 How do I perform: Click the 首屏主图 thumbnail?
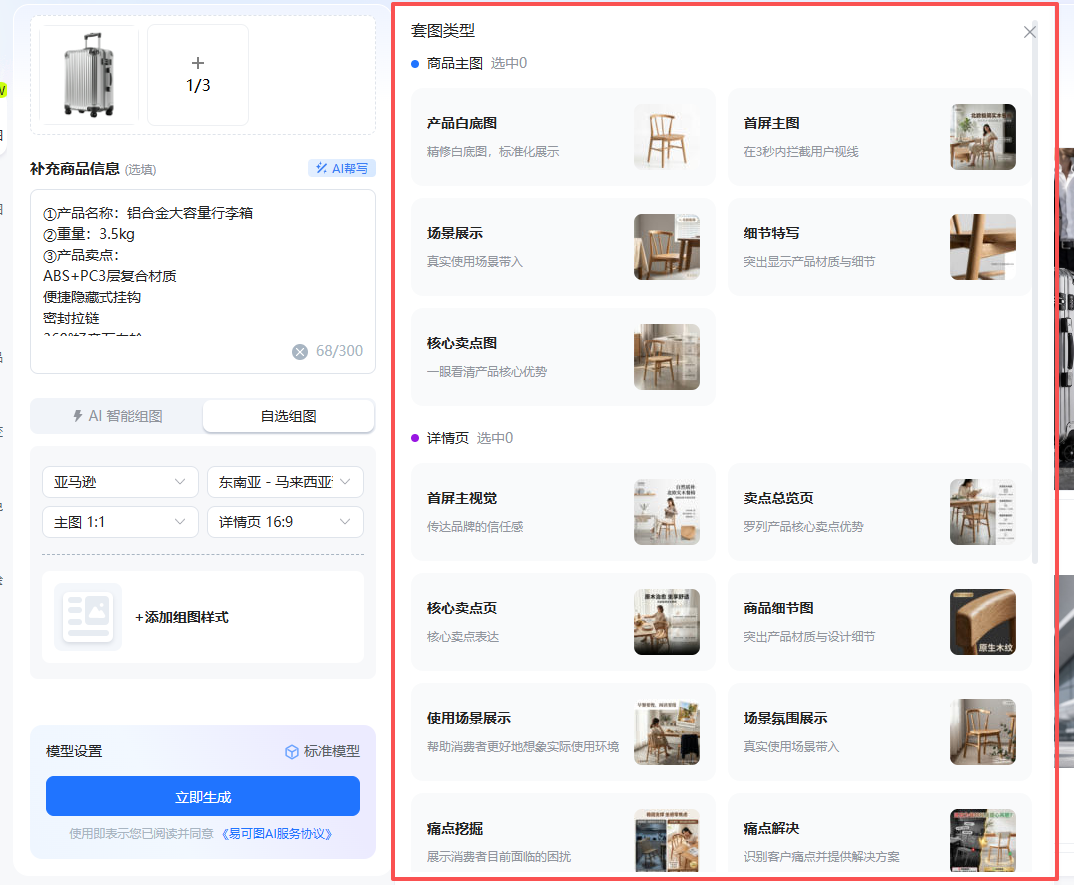click(x=983, y=136)
